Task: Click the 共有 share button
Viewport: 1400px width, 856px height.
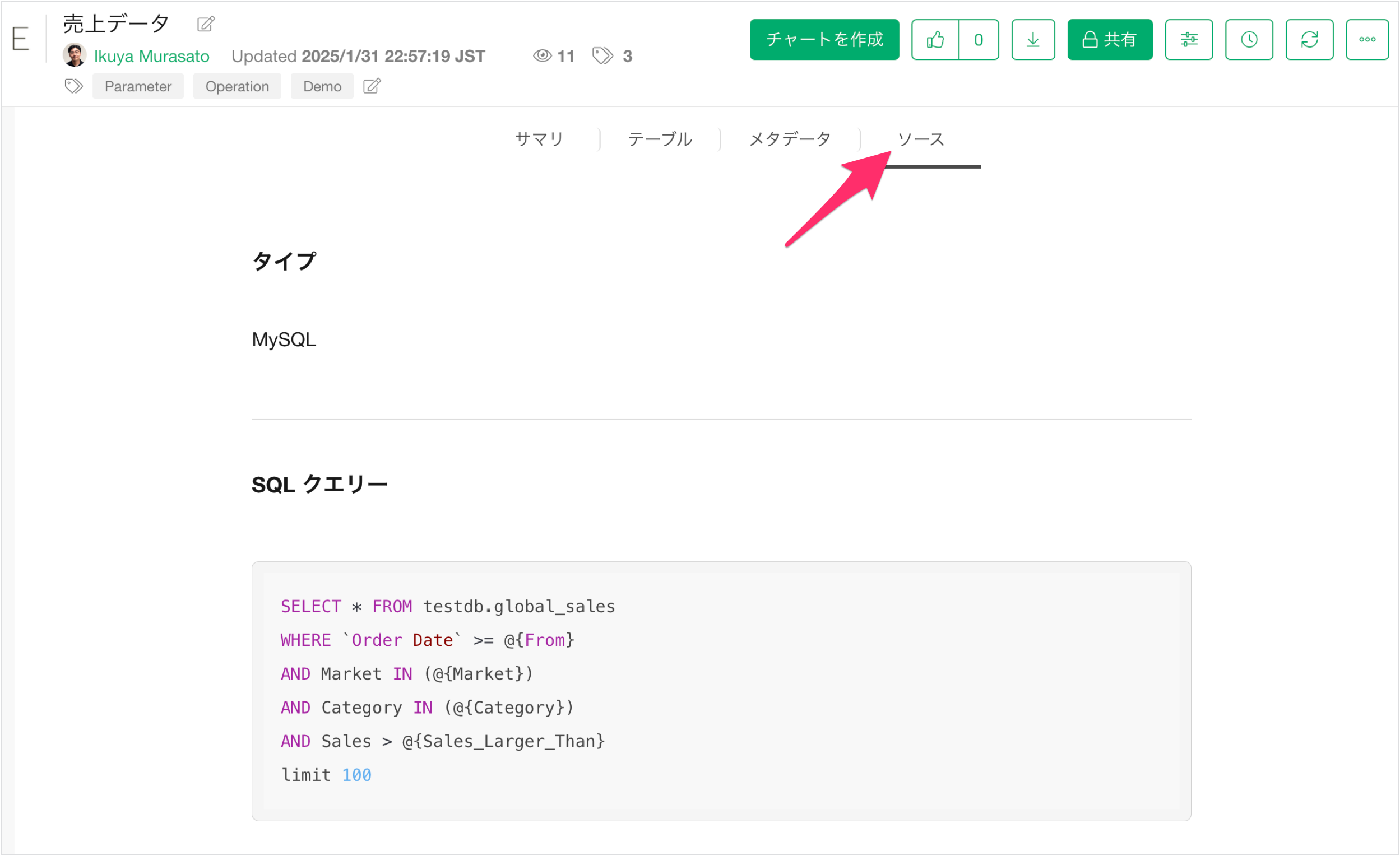Action: pyautogui.click(x=1110, y=40)
